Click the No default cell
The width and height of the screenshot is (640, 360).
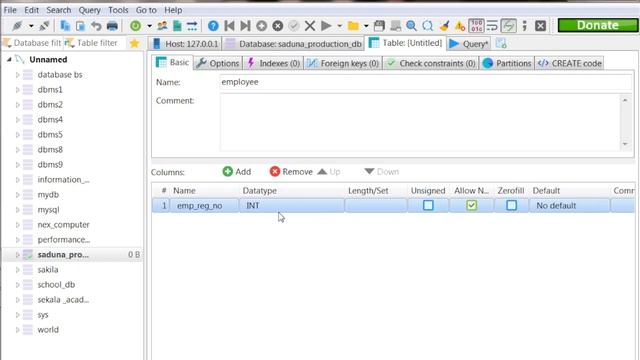tap(569, 206)
